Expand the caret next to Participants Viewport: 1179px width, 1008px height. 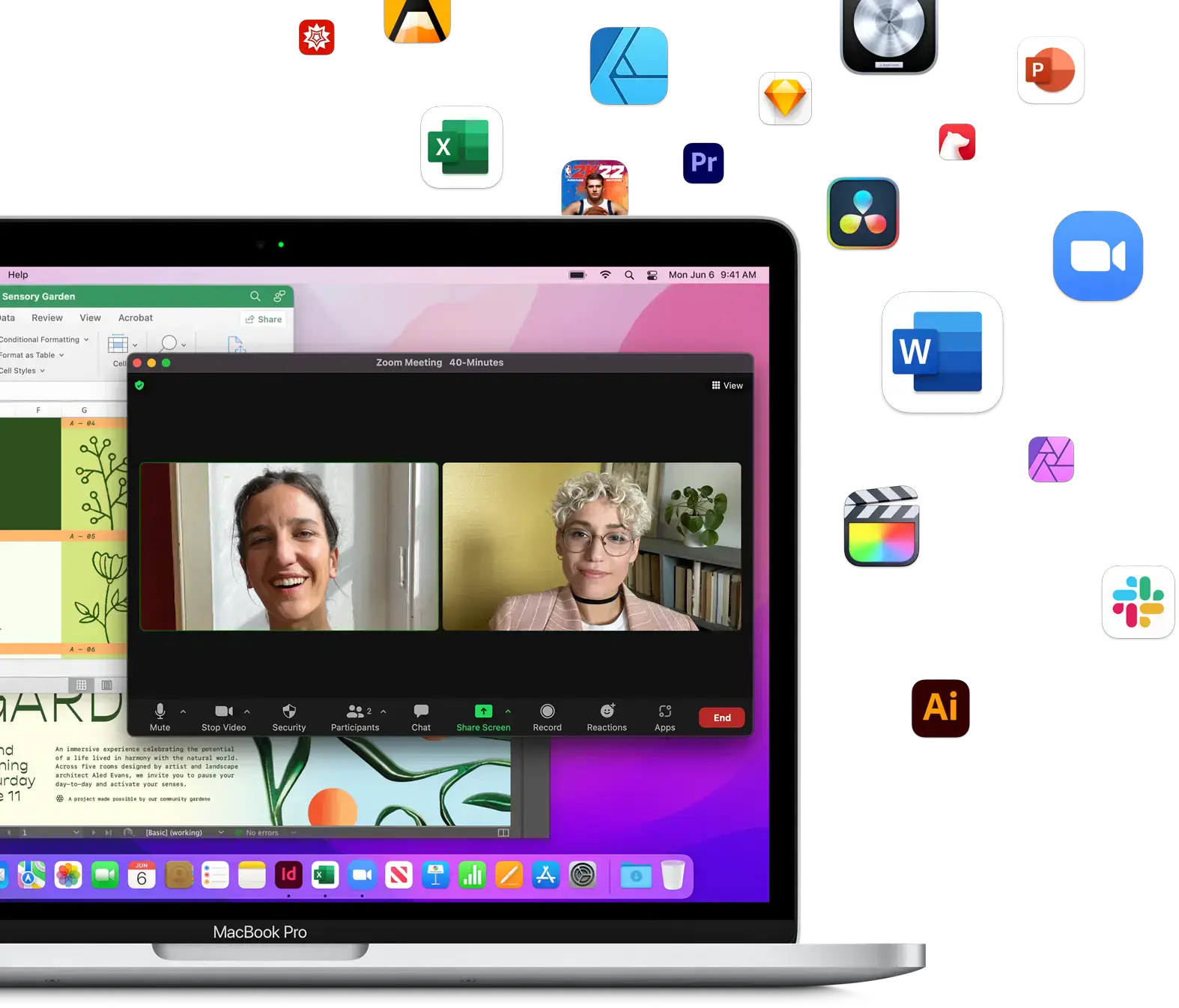pos(384,711)
